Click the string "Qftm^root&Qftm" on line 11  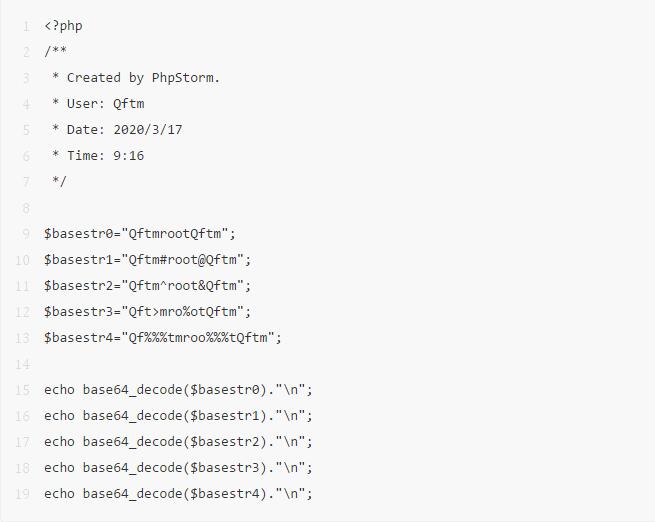(182, 286)
